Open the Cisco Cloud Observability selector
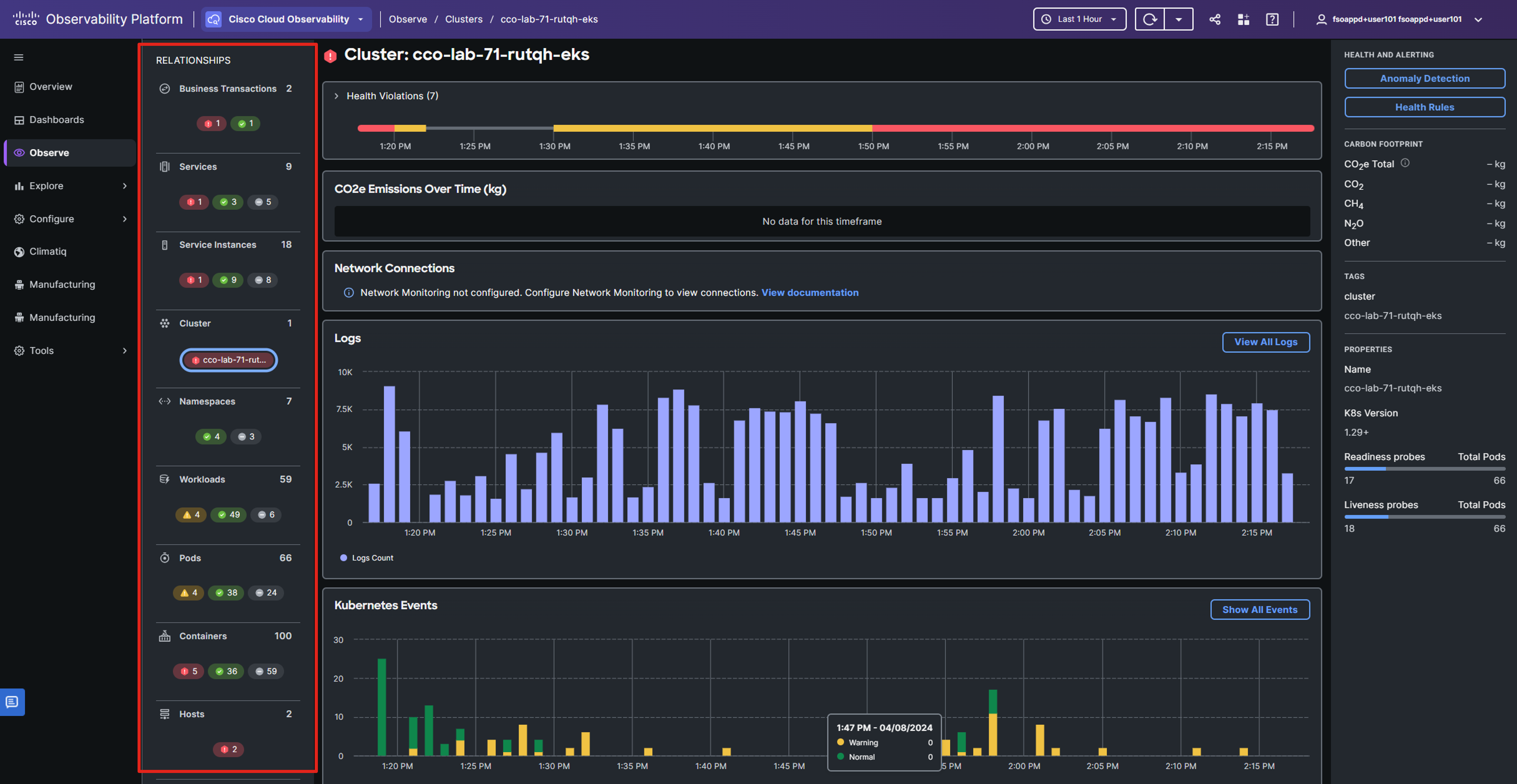 287,19
